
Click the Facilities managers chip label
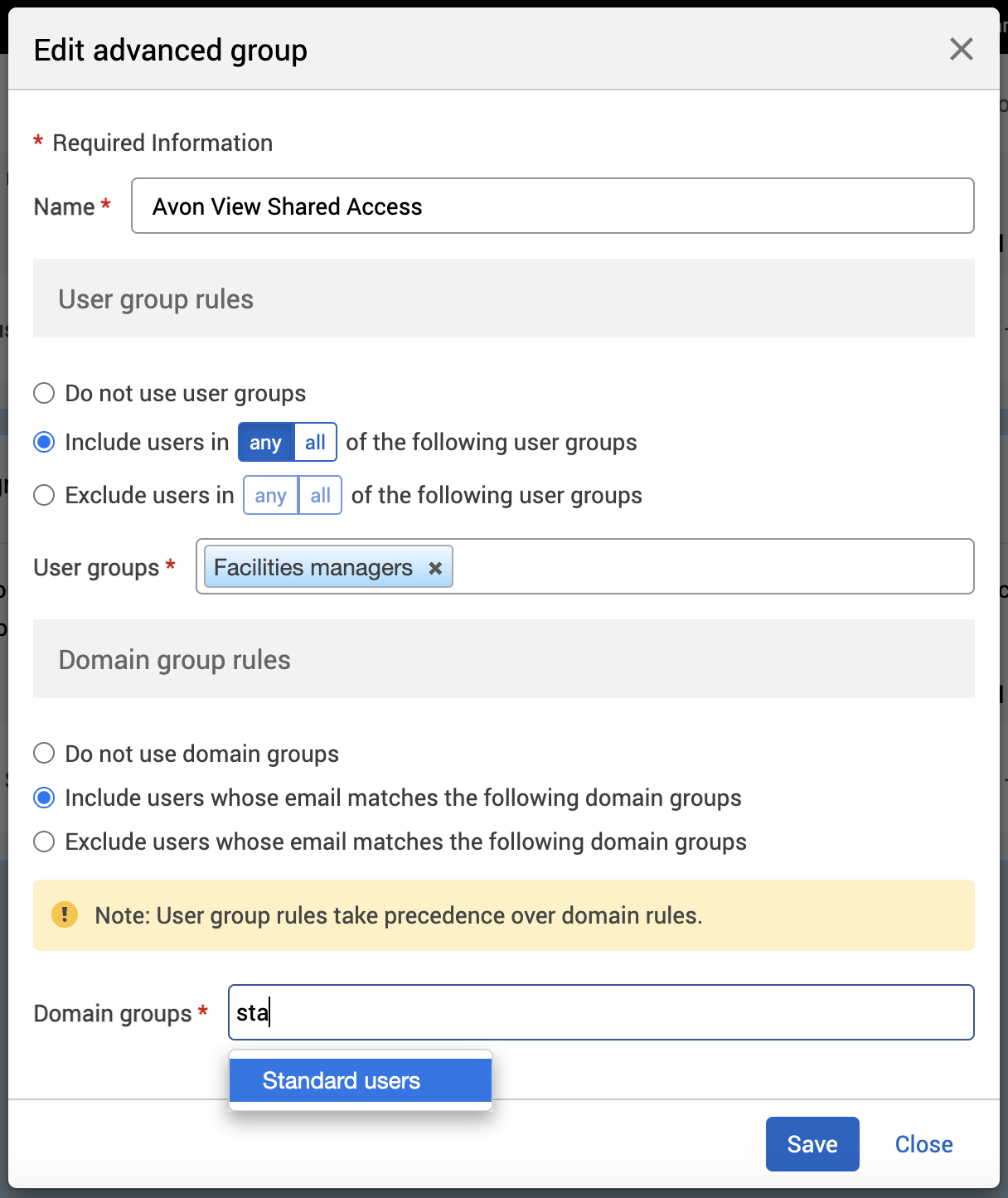coord(313,568)
